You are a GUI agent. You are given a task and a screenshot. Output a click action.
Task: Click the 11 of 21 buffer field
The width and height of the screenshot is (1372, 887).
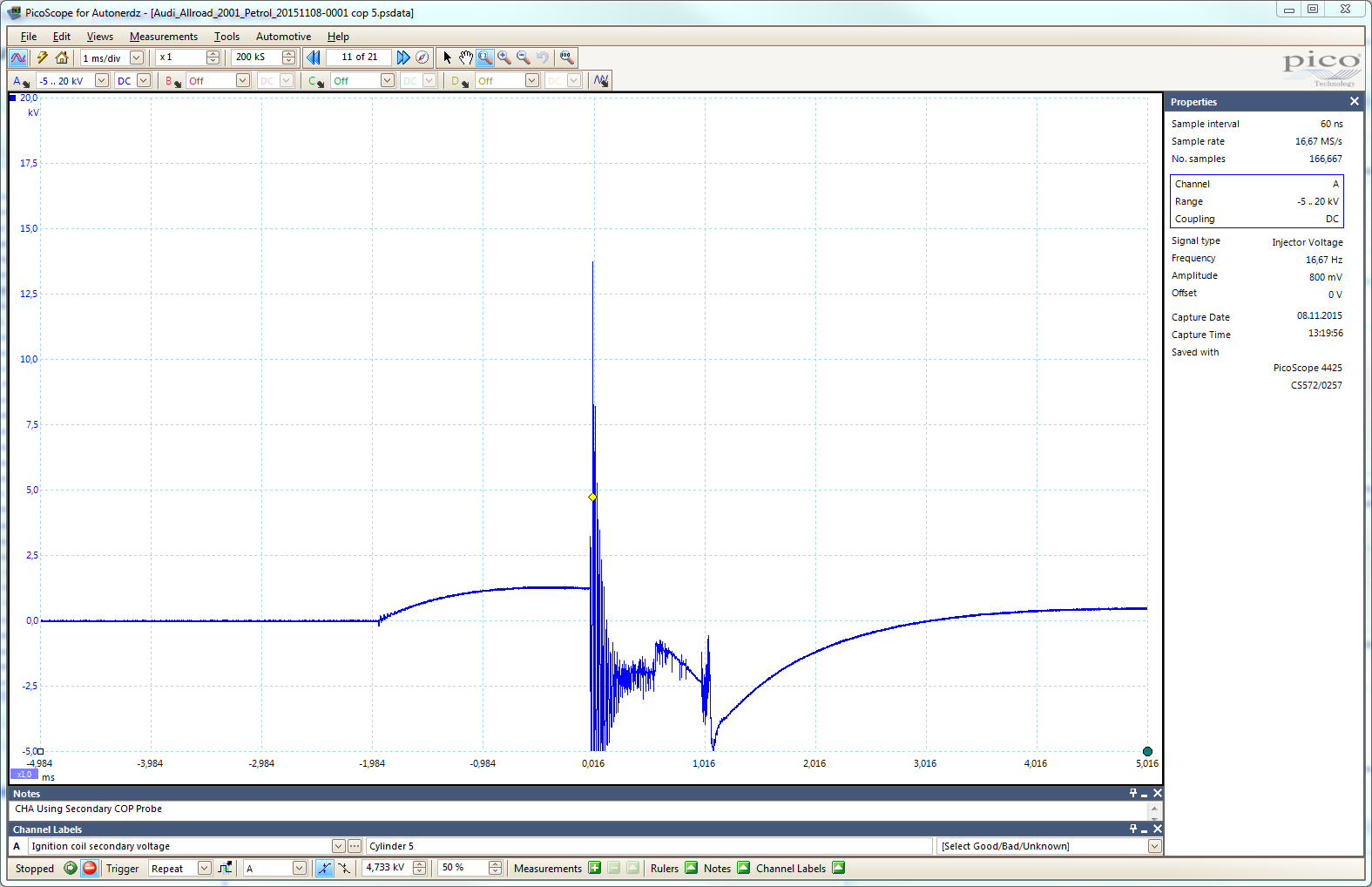click(359, 58)
